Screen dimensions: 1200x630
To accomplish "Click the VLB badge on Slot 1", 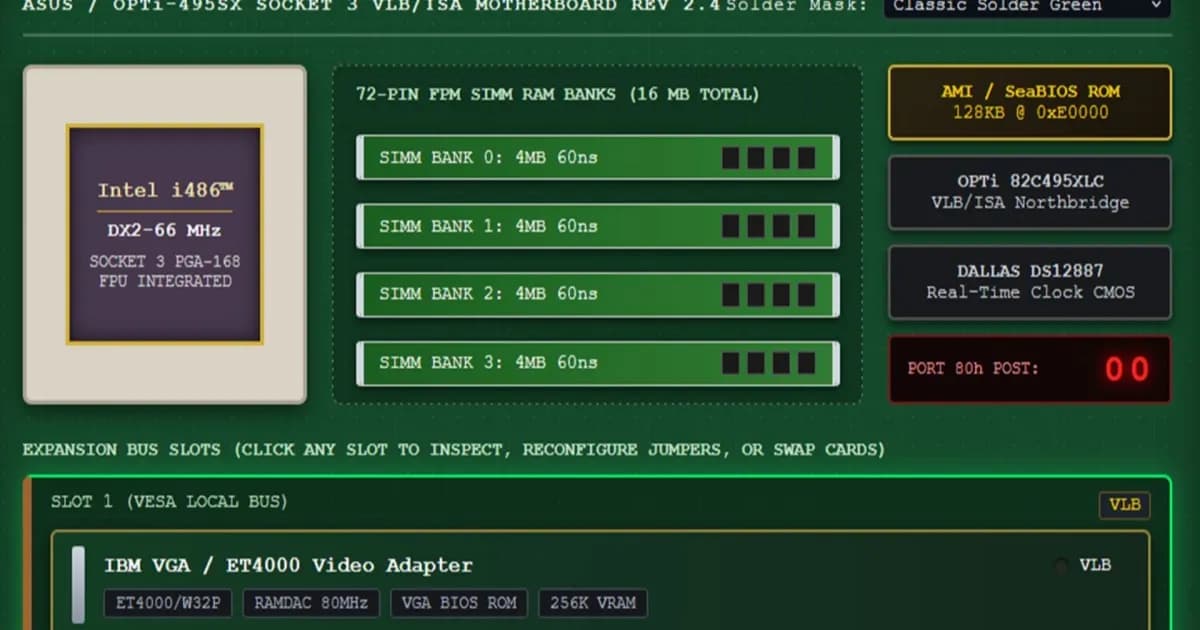I will click(1125, 505).
